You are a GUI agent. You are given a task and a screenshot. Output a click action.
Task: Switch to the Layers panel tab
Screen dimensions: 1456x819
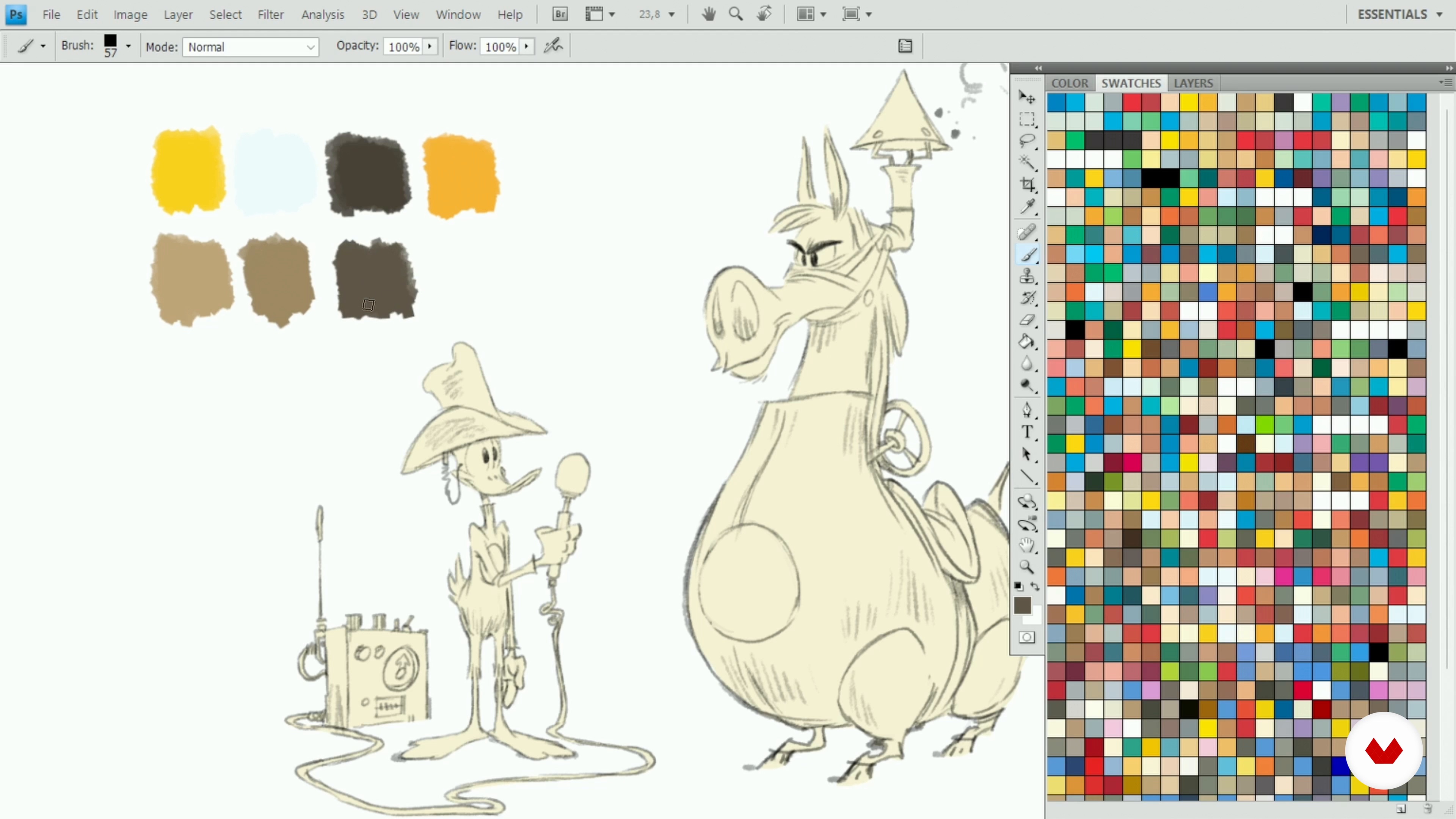1193,83
